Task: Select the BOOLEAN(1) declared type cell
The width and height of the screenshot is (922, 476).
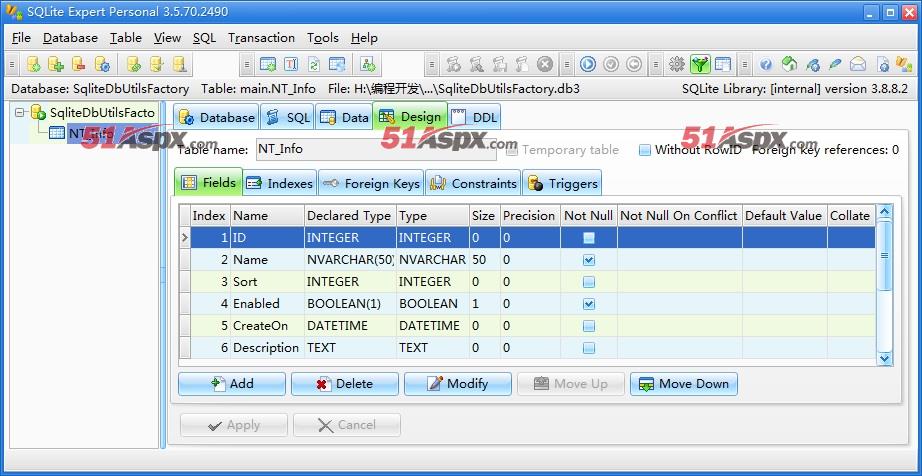Action: (x=350, y=304)
